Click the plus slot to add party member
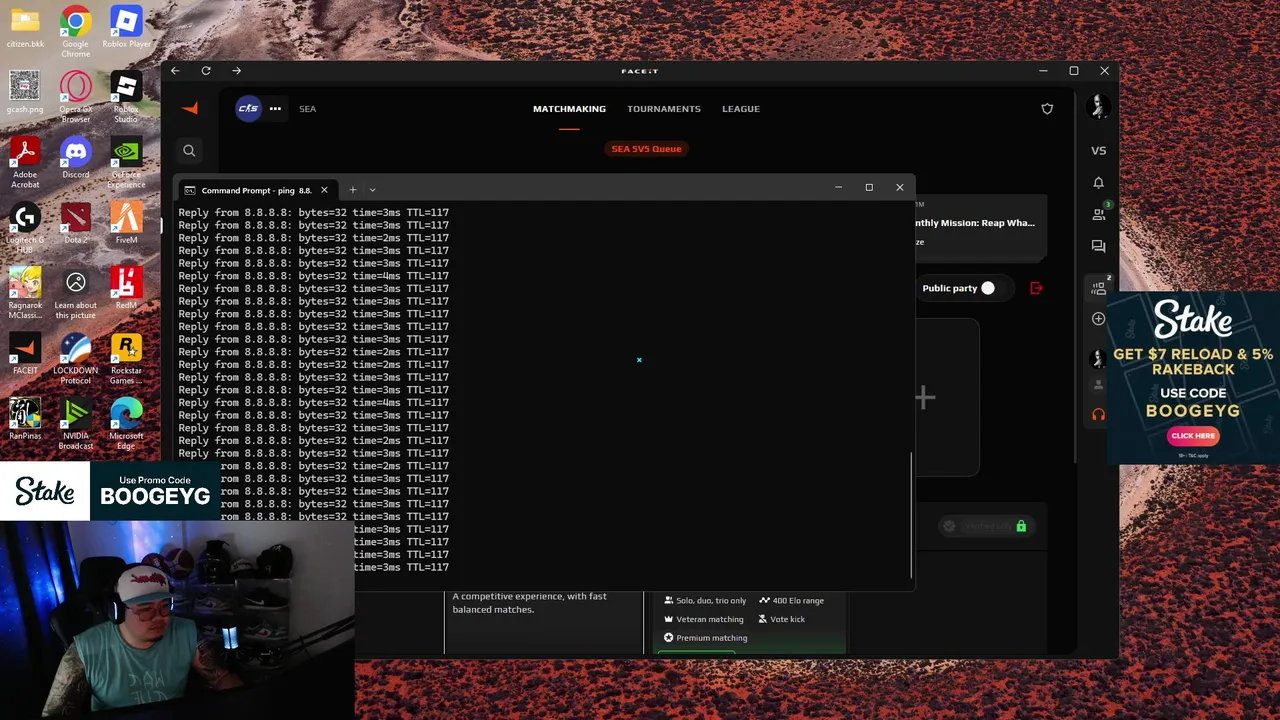Screen dimensions: 1280x720 pyautogui.click(x=925, y=398)
